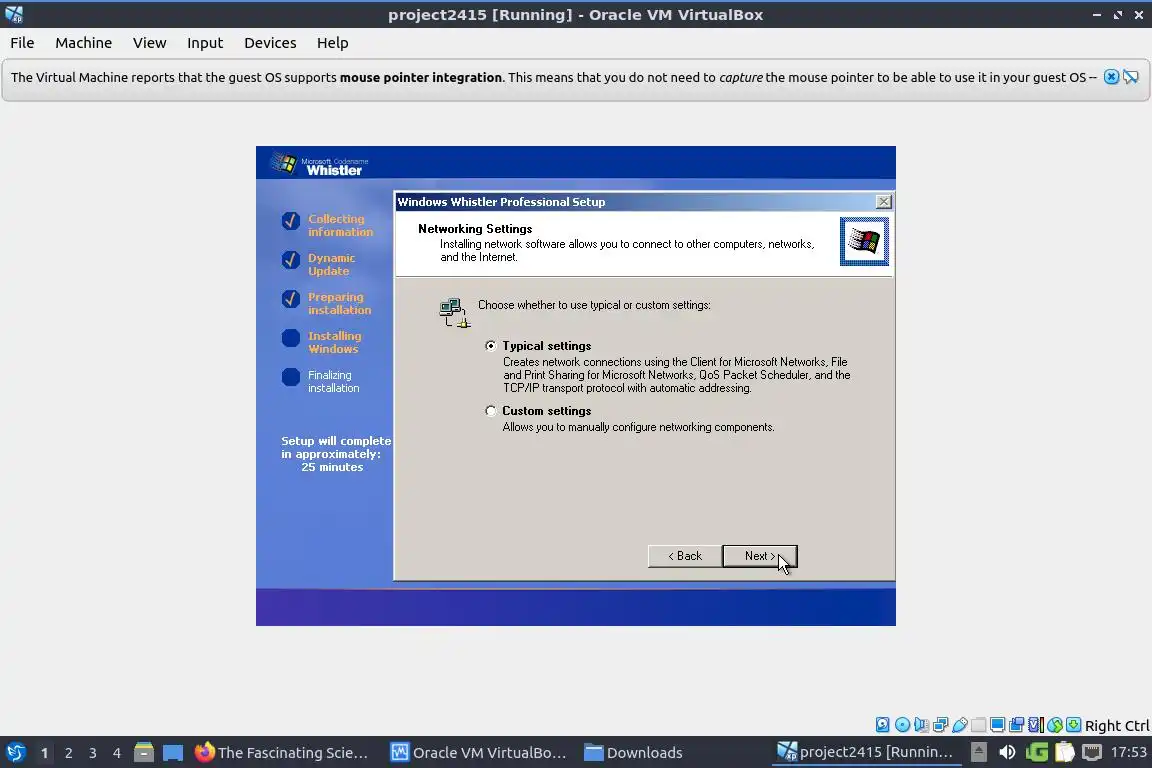This screenshot has width=1152, height=768.
Task: Switch to workspace 4
Action: 117,753
